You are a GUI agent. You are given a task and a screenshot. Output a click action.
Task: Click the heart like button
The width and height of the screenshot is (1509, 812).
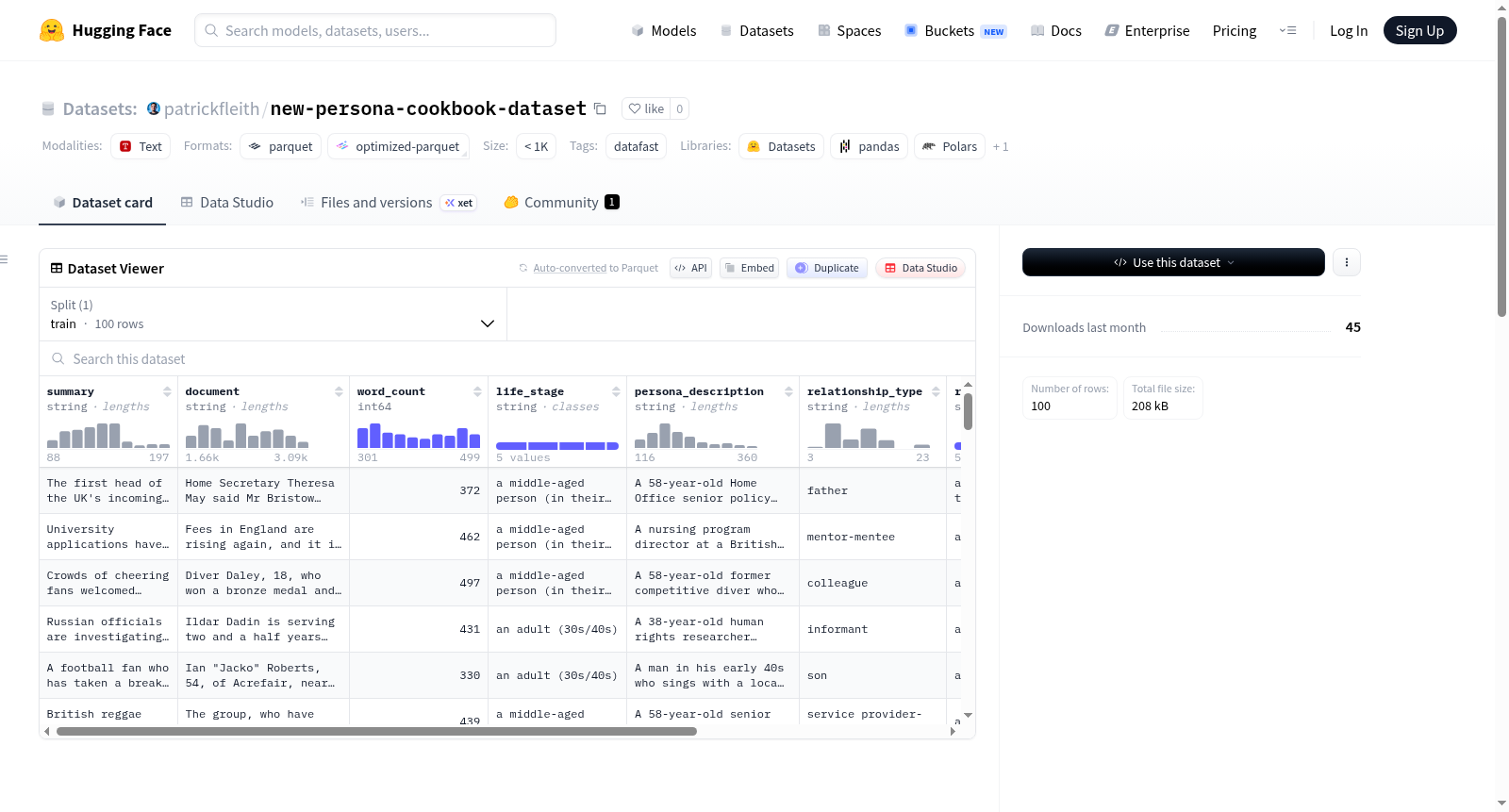pyautogui.click(x=646, y=108)
